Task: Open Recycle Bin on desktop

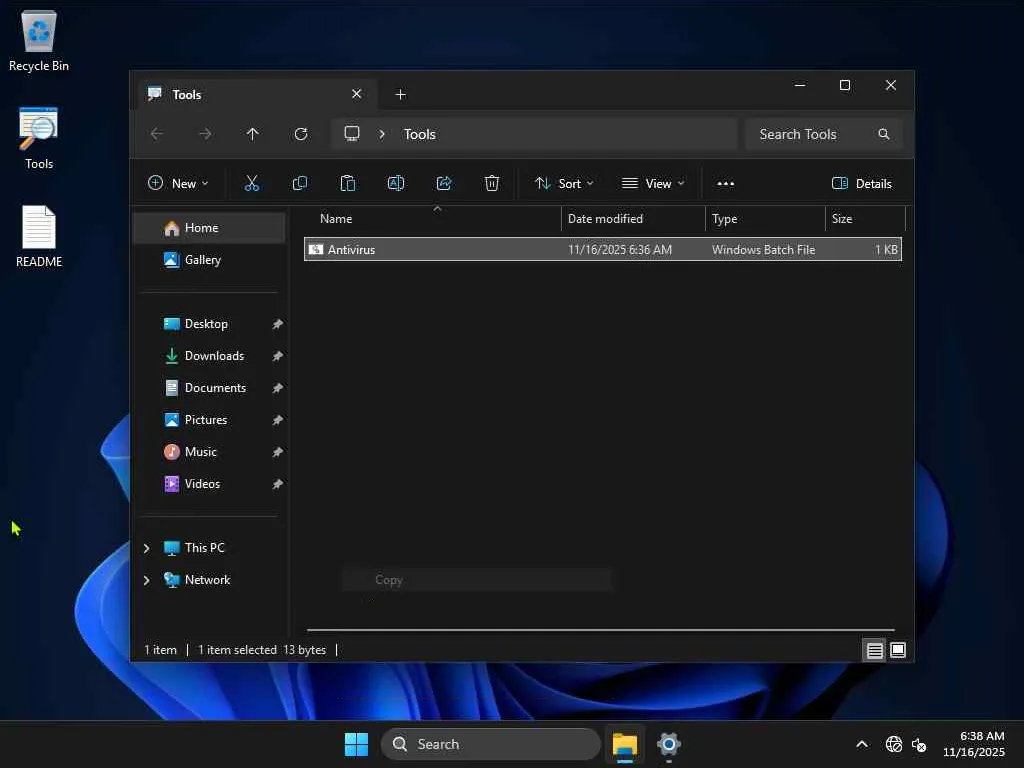Action: pyautogui.click(x=39, y=41)
